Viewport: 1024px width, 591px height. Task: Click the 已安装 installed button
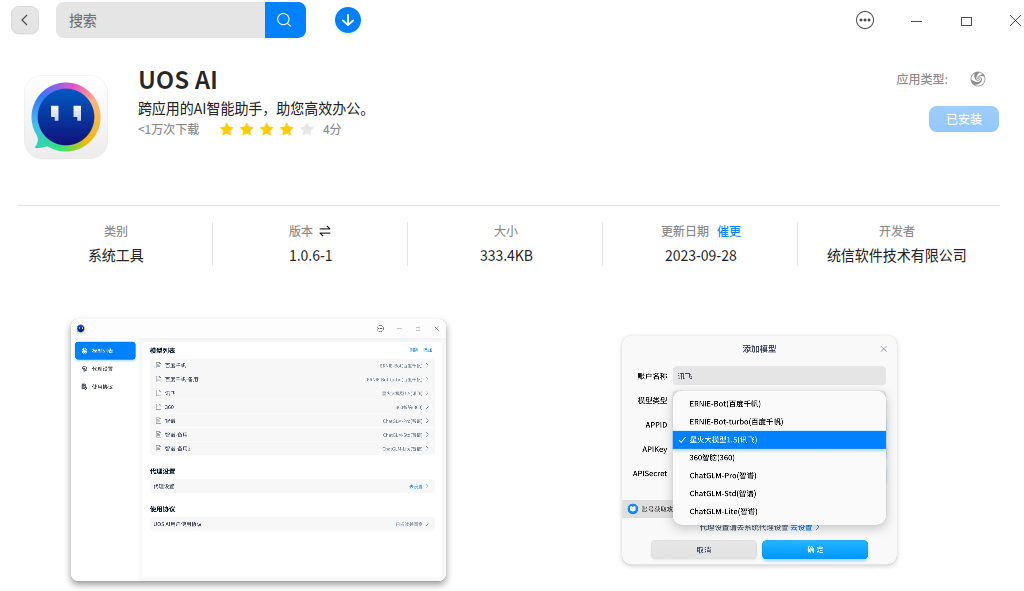963,120
